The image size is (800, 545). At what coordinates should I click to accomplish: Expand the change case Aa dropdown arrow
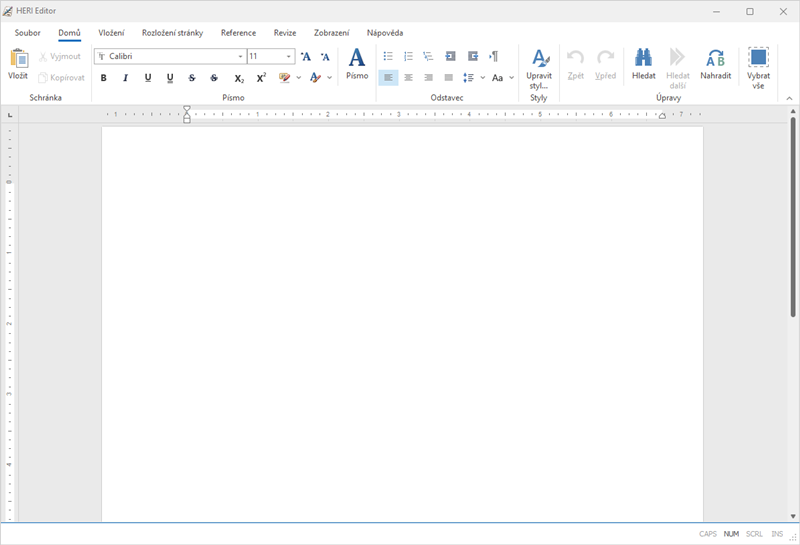tap(512, 78)
